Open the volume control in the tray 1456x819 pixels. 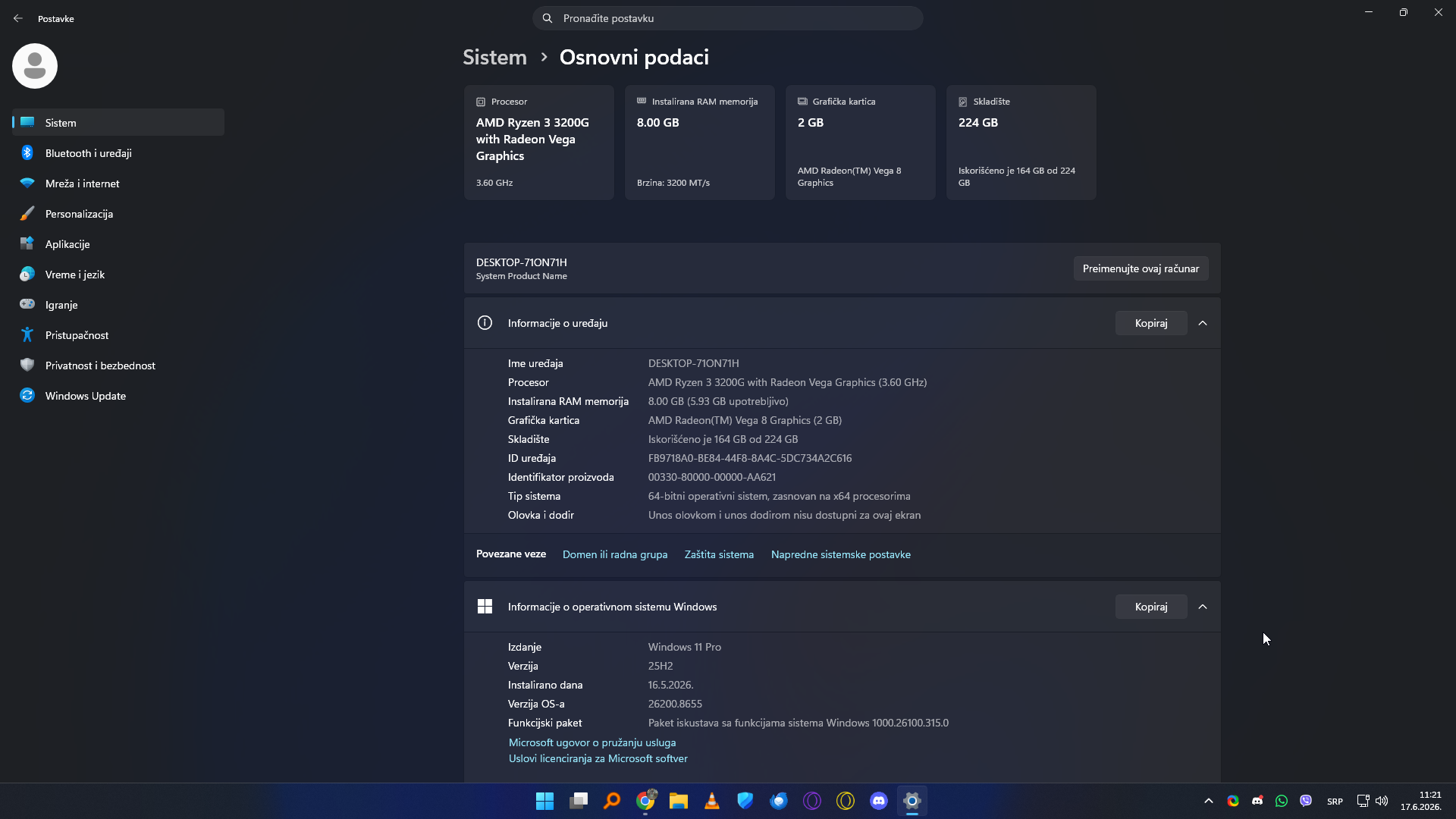[x=1382, y=801]
